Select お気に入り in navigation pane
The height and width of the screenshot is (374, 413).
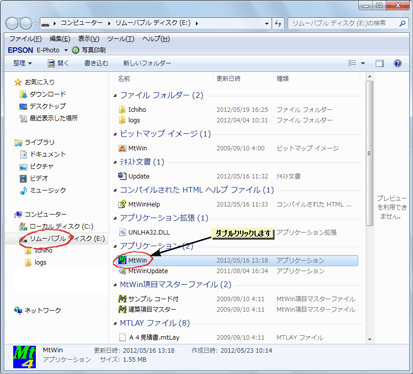click(x=35, y=82)
